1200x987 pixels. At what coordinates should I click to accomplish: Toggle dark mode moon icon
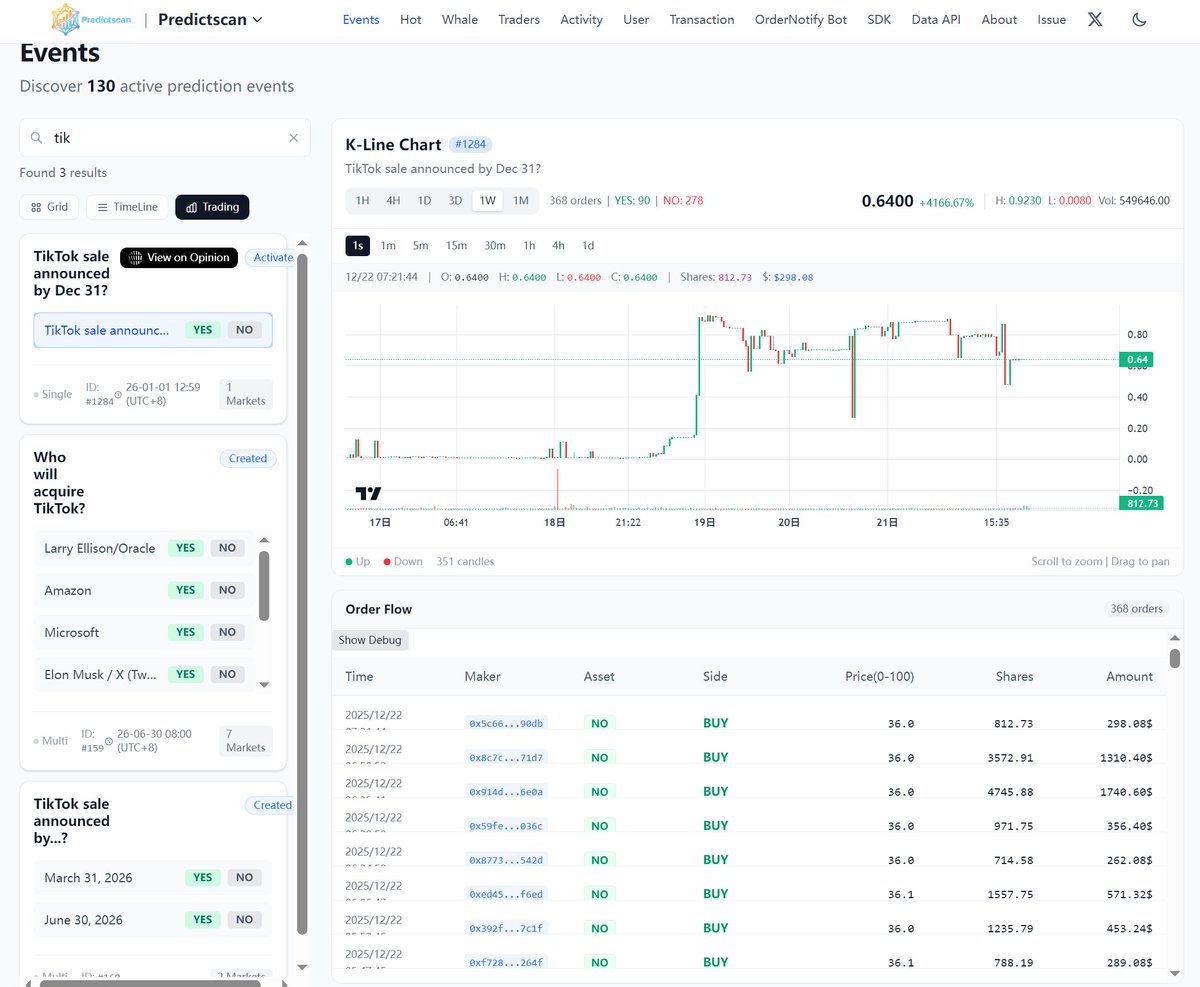coord(1139,19)
